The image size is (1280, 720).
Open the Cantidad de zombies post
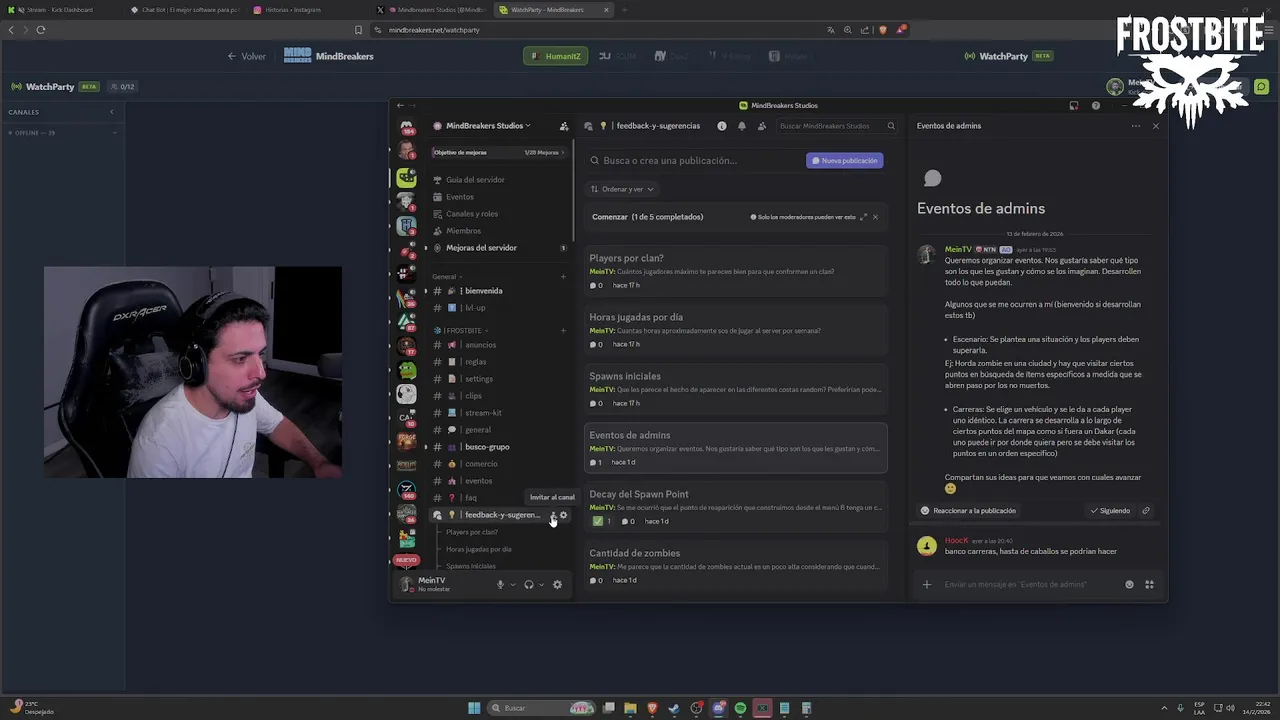click(x=736, y=567)
